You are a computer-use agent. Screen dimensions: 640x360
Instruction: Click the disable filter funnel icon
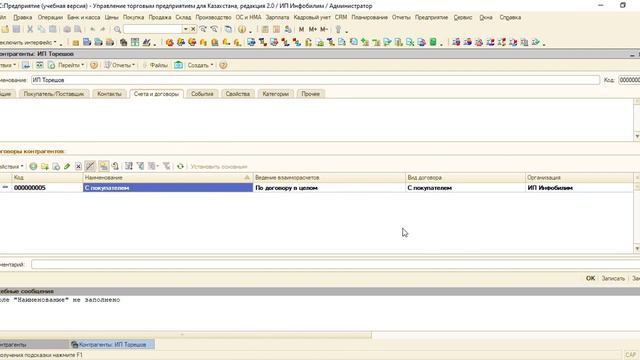click(x=167, y=166)
